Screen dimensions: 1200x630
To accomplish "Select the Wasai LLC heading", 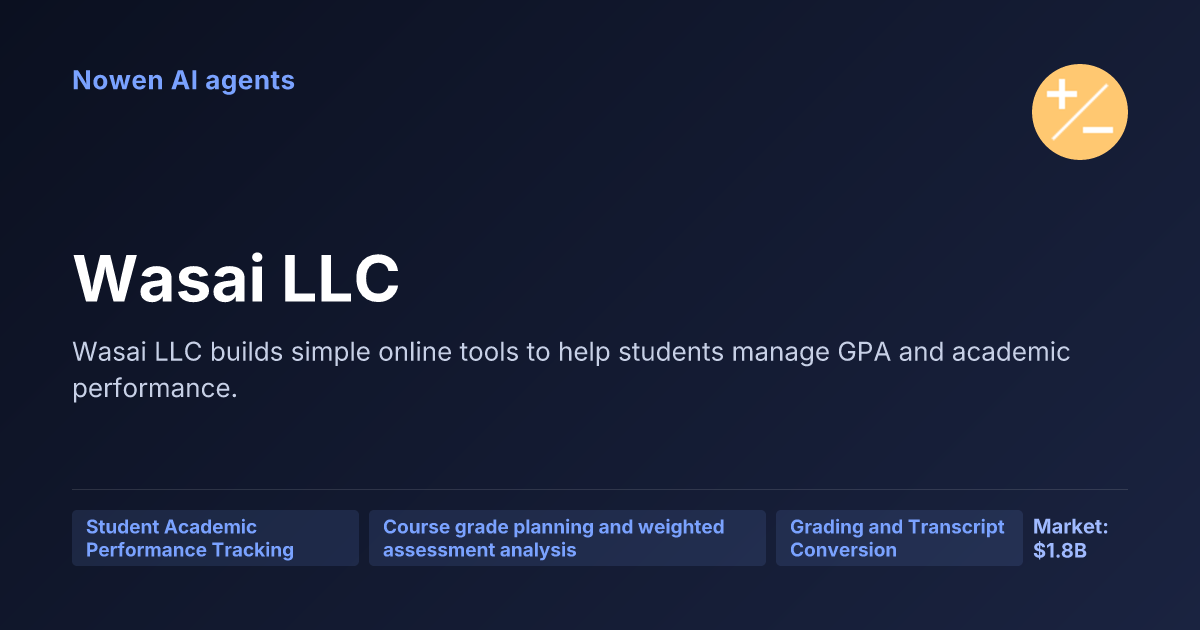I will [x=236, y=278].
